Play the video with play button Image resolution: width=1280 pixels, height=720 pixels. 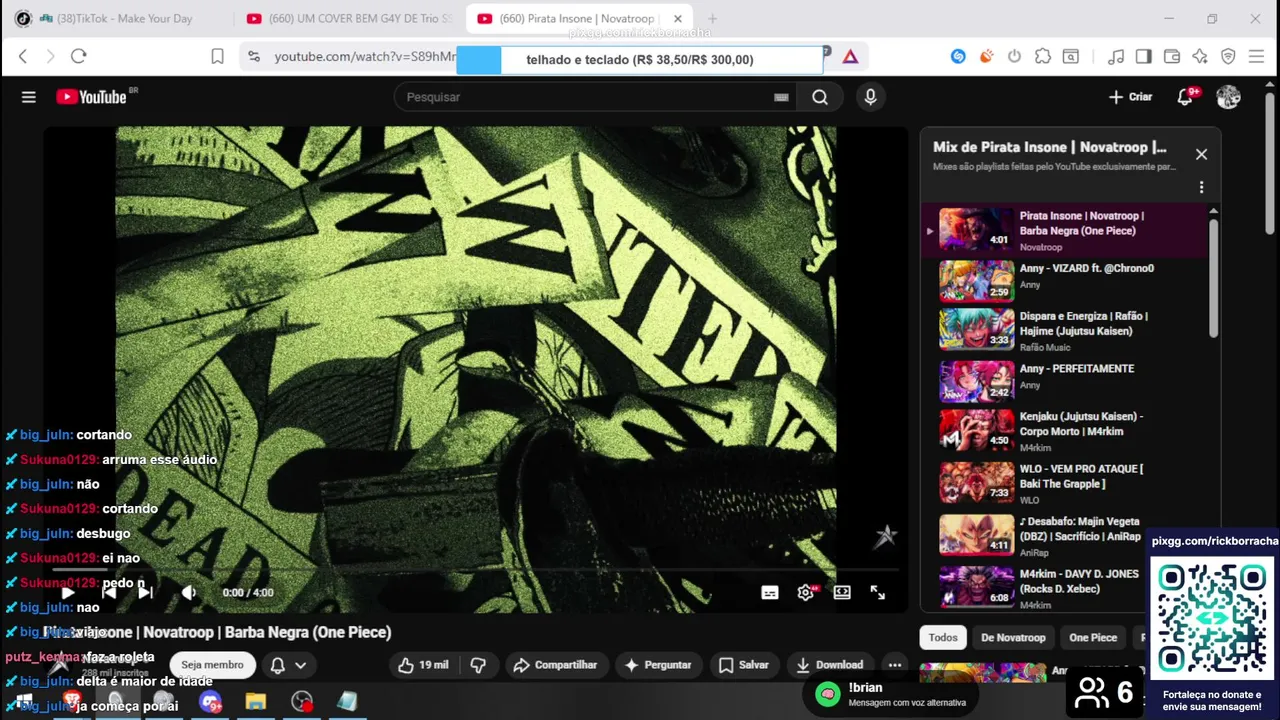coord(67,593)
